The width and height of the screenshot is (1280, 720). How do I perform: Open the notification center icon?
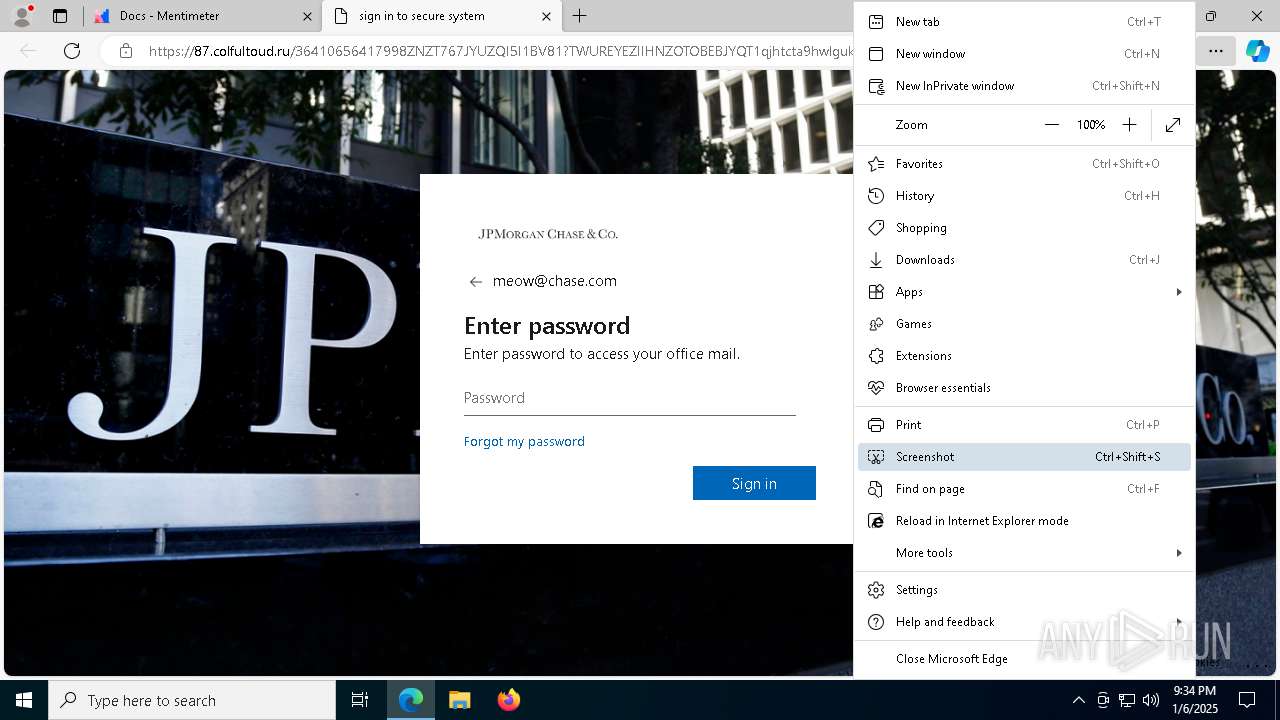click(1247, 700)
